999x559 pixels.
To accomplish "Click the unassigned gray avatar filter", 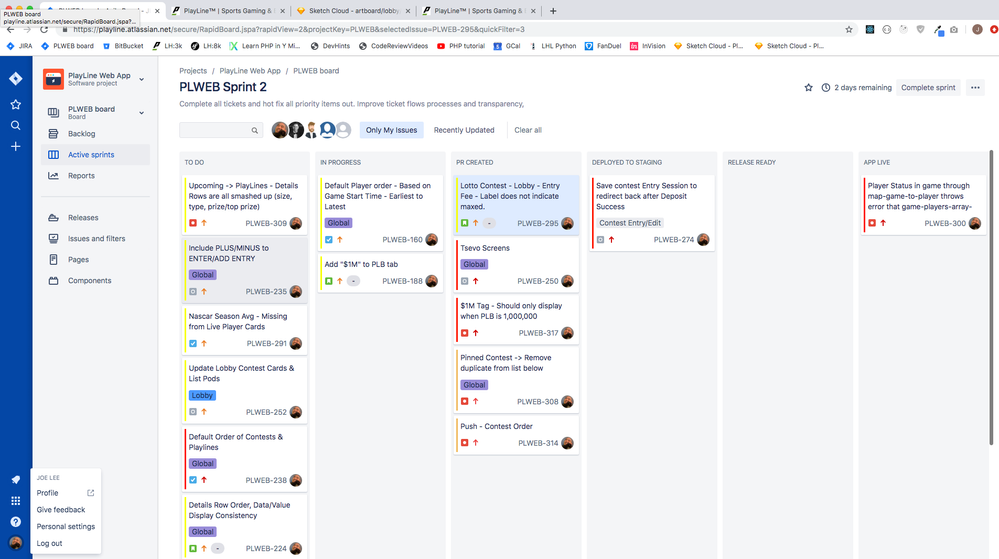I will tap(343, 130).
